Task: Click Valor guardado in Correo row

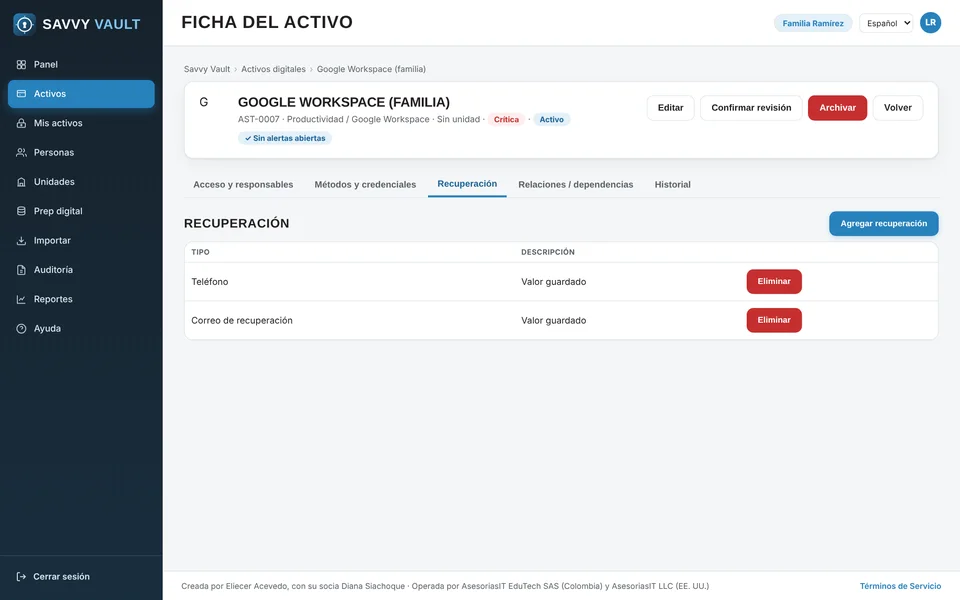Action: tap(553, 320)
